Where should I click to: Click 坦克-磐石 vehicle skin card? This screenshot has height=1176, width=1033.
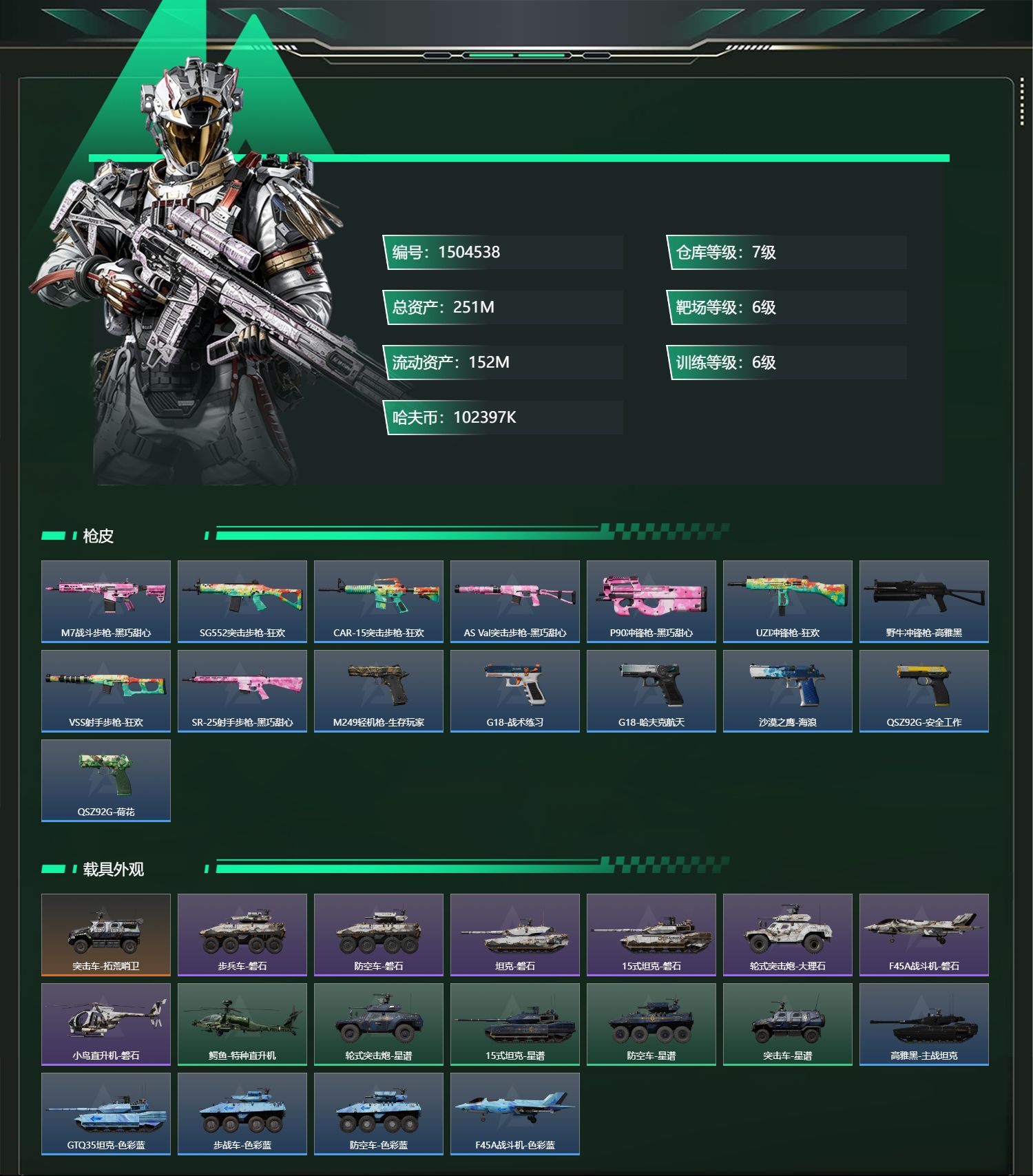tap(515, 935)
